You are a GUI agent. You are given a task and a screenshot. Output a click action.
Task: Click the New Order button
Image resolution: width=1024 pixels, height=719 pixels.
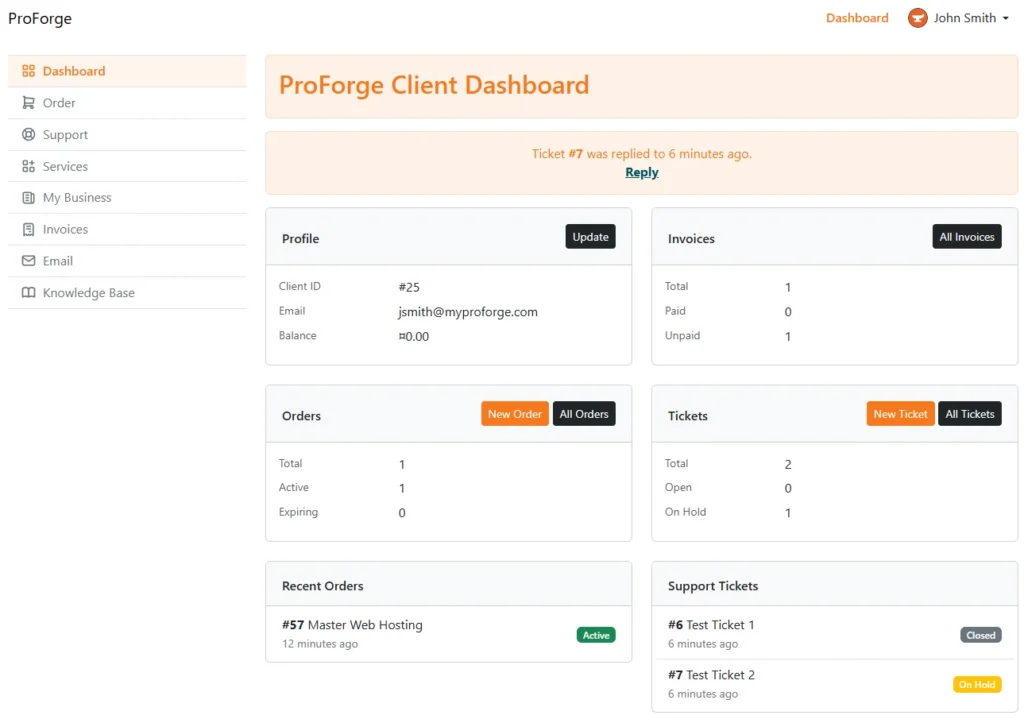point(515,413)
